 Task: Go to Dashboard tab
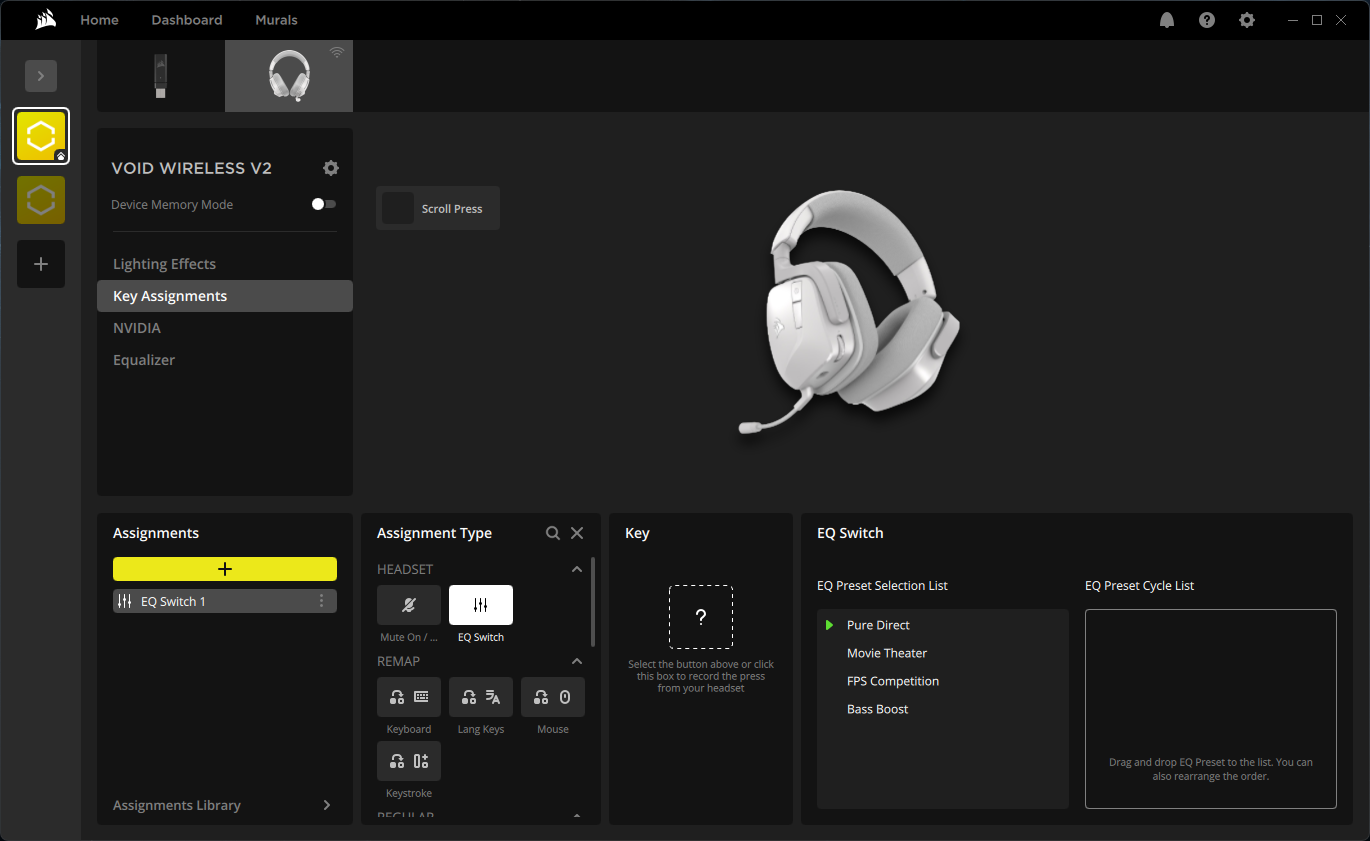pos(187,20)
